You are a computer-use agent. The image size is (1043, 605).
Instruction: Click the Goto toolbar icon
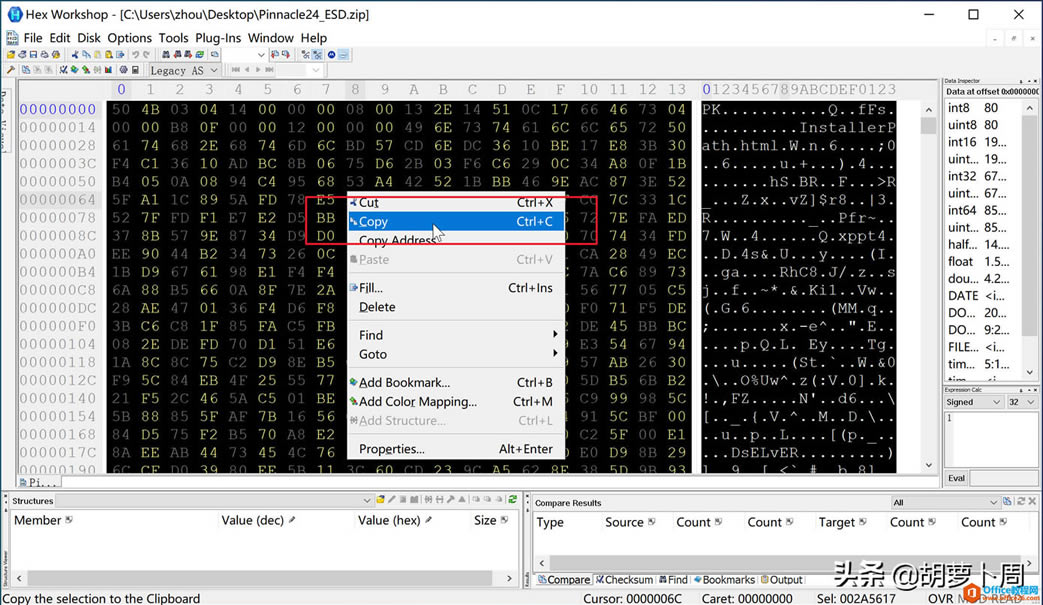pyautogui.click(x=214, y=55)
